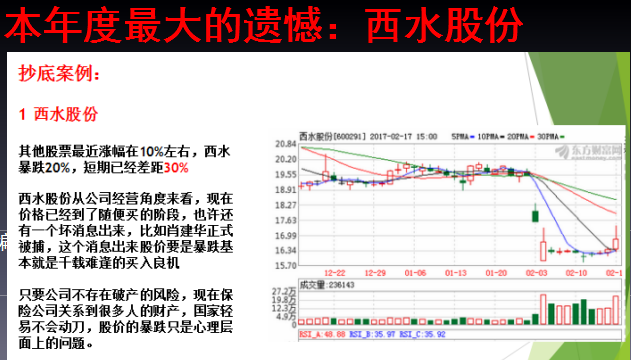Image resolution: width=631 pixels, height=360 pixels.
Task: Click the green 30PMA legend marker
Action: [562, 137]
